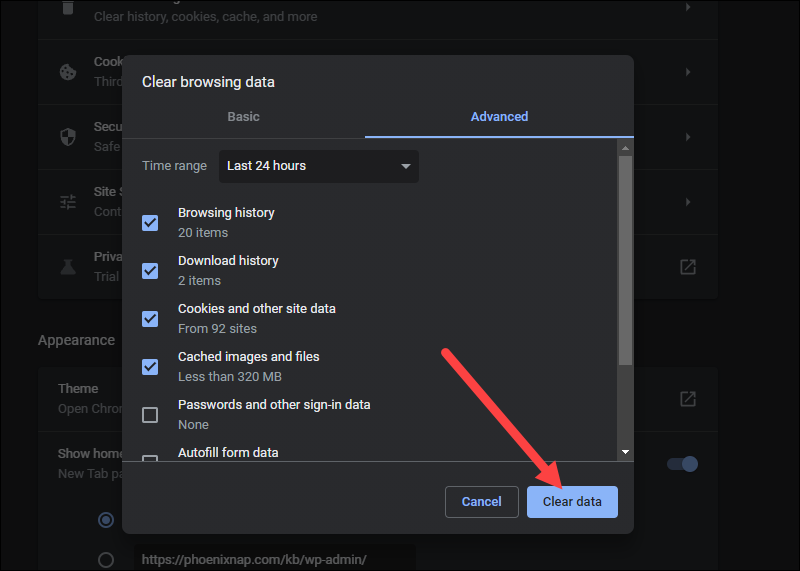This screenshot has height=571, width=800.
Task: Click the cookie icon in settings
Action: [68, 72]
